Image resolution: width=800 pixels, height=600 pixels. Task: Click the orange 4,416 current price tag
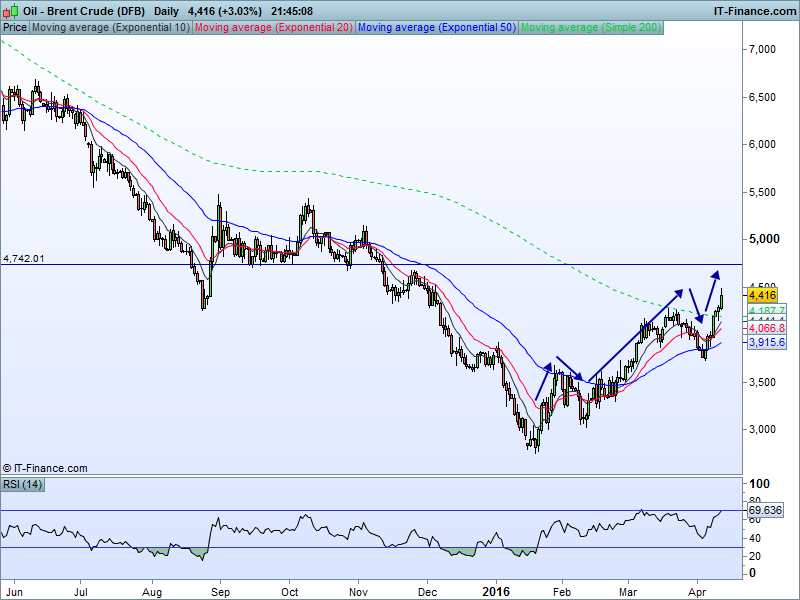[762, 295]
